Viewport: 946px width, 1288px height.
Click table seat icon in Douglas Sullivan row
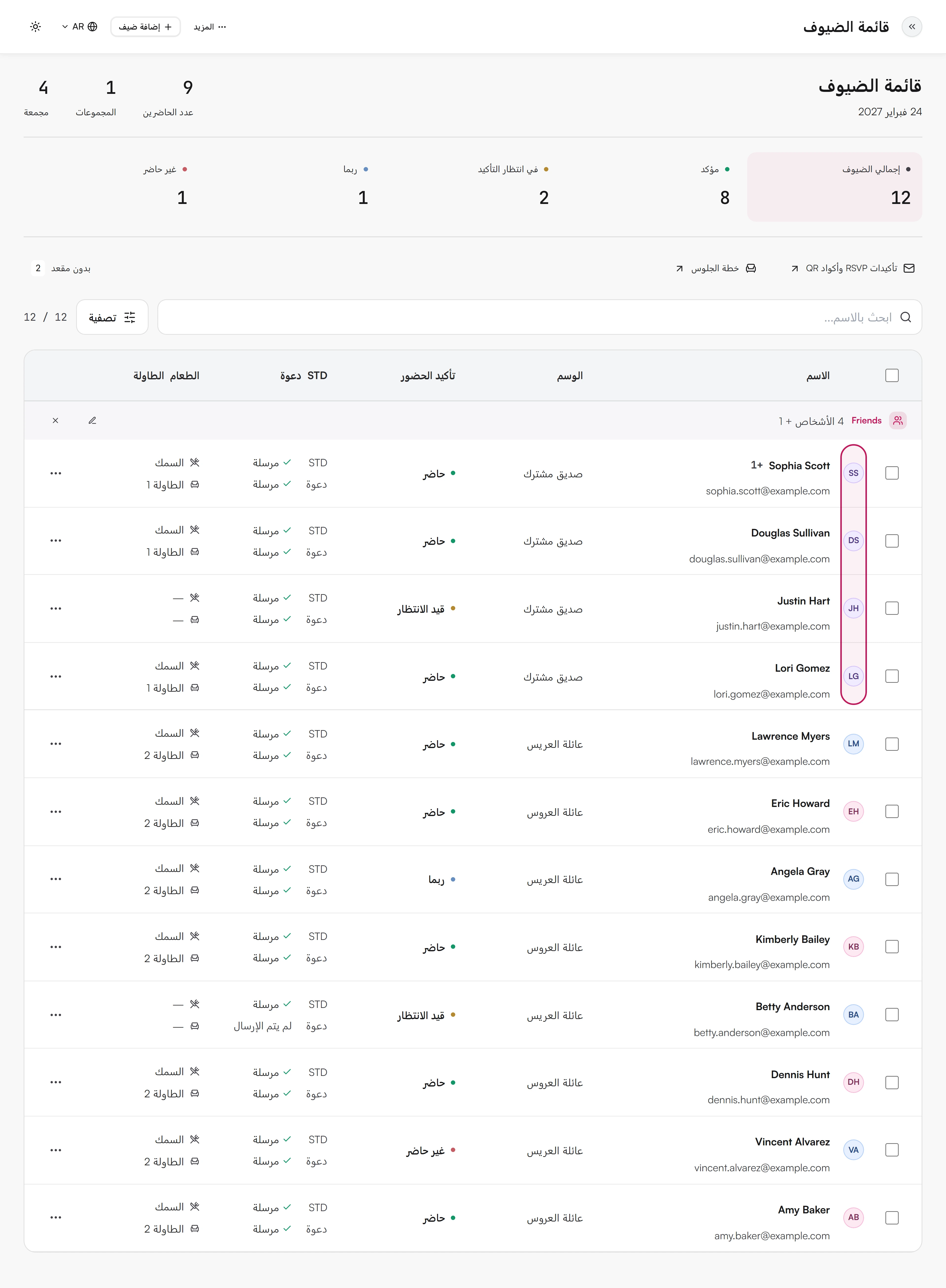point(195,552)
